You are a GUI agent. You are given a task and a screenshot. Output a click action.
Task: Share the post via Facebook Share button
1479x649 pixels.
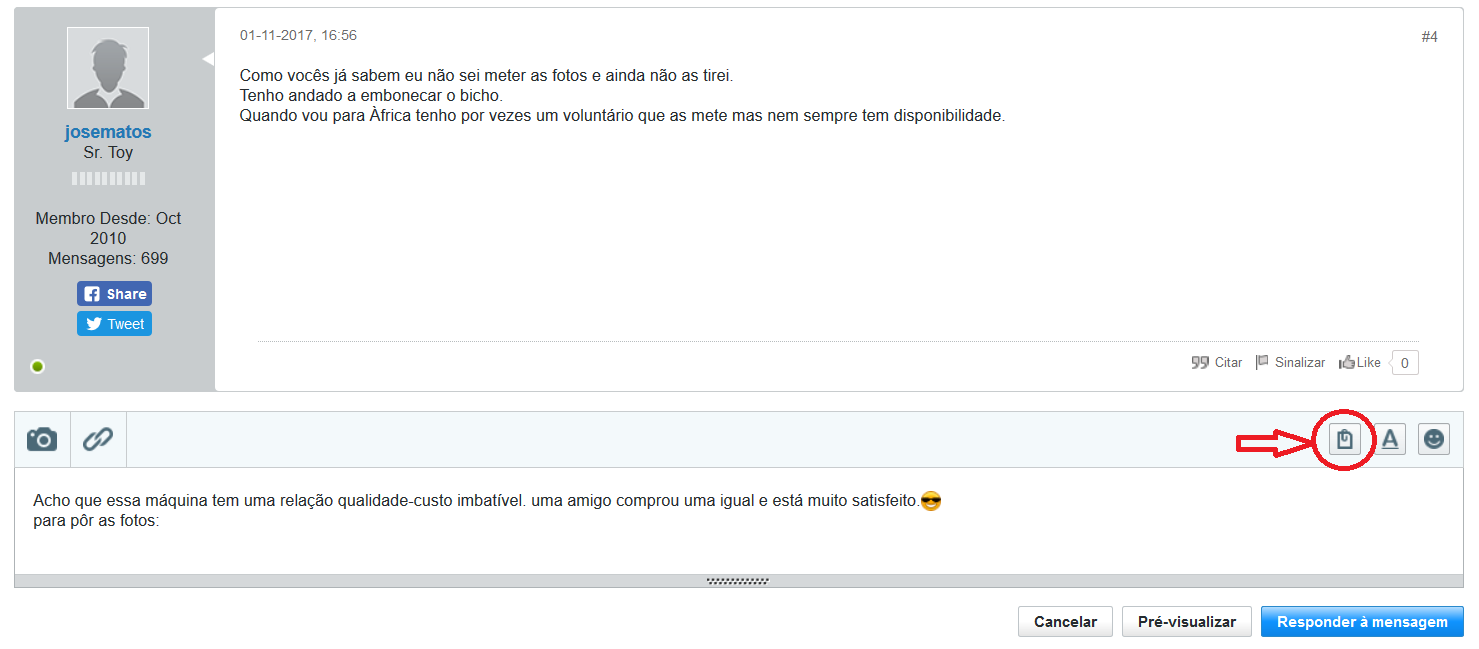[114, 294]
